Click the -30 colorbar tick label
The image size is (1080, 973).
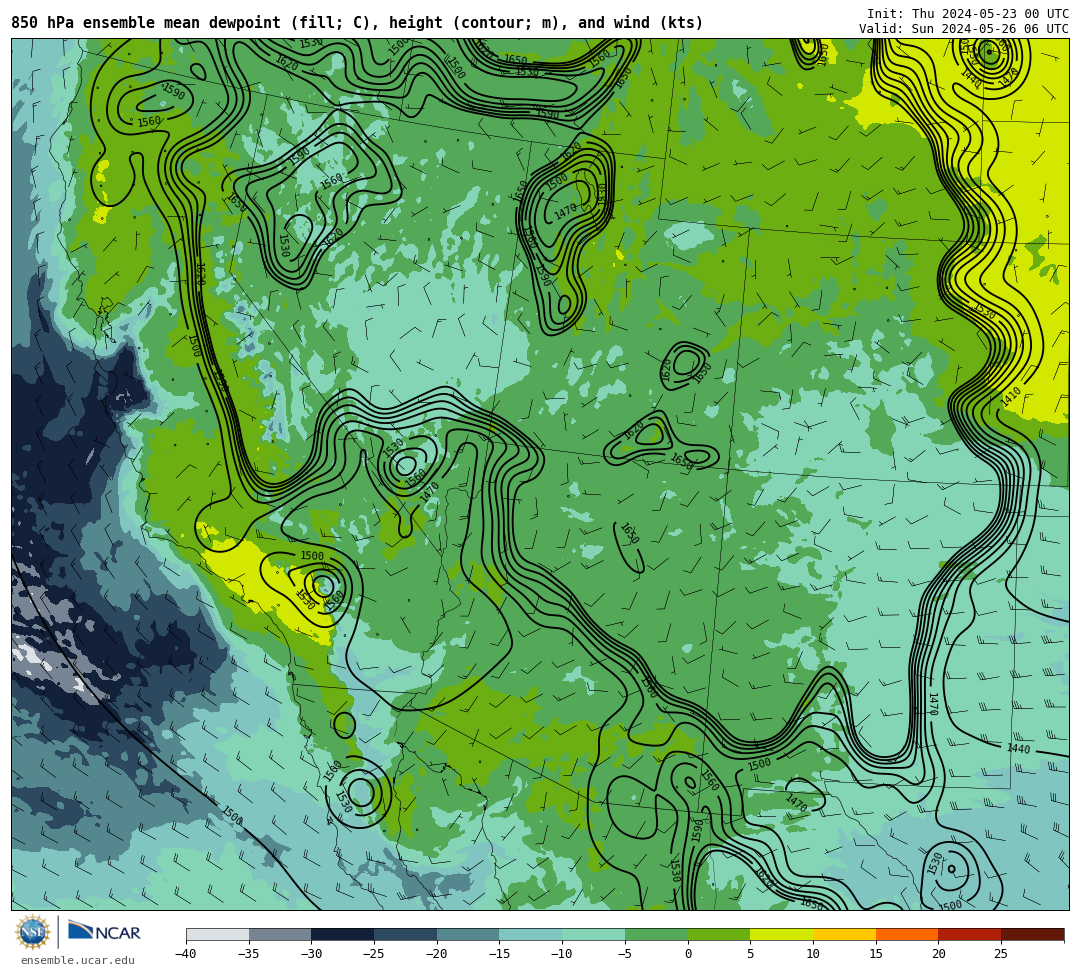pyautogui.click(x=311, y=954)
